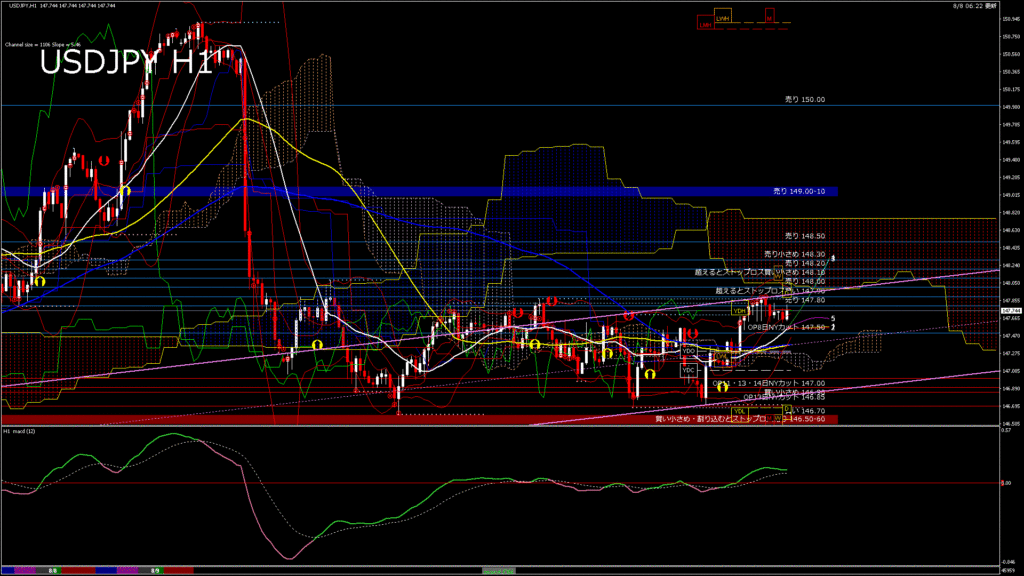Viewport: 1024px width, 576px height.
Task: Click the LMH red marker box
Action: [x=705, y=24]
